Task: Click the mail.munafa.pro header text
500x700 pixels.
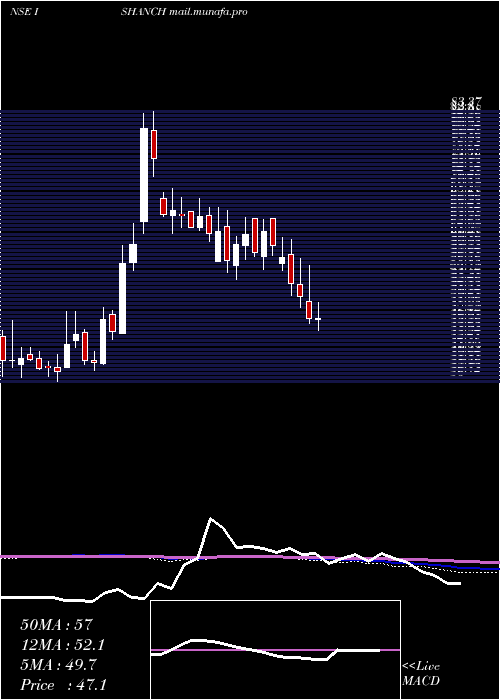Action: (x=208, y=12)
